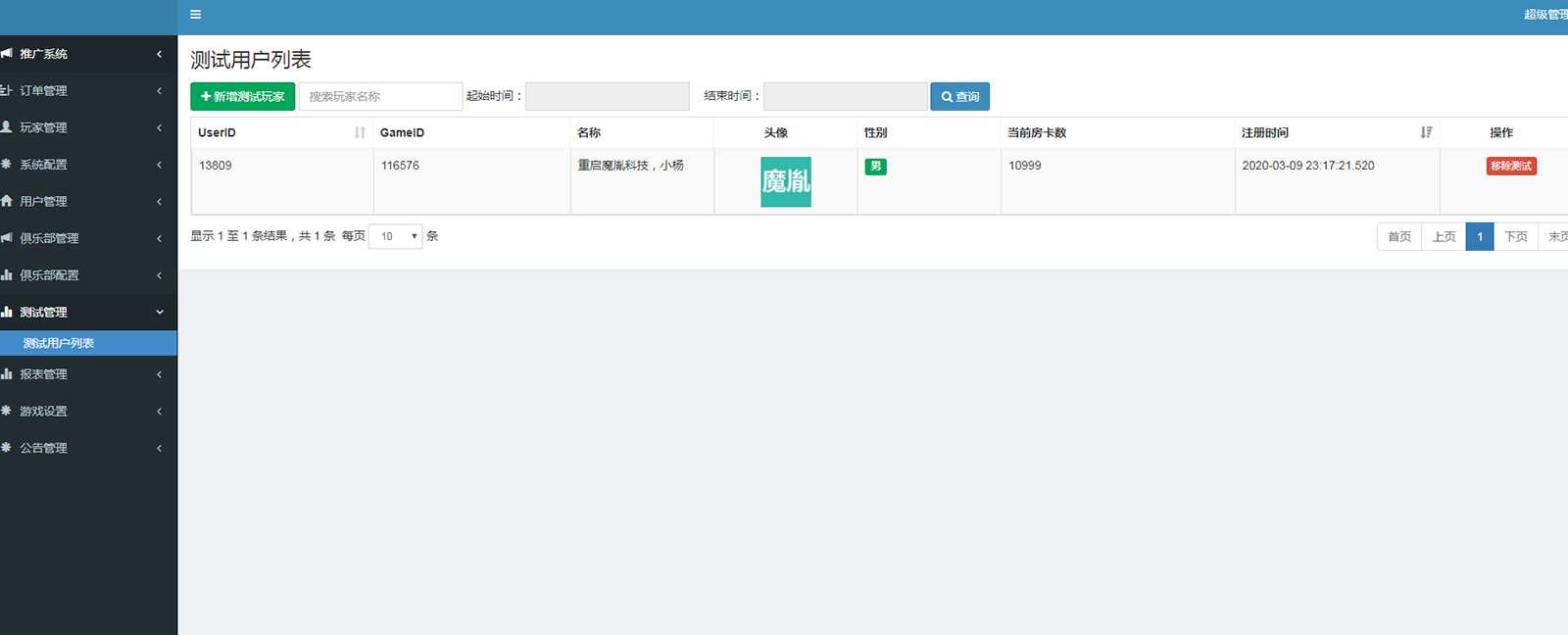1568x635 pixels.
Task: Open 公告管理 menu label
Action: (x=43, y=448)
